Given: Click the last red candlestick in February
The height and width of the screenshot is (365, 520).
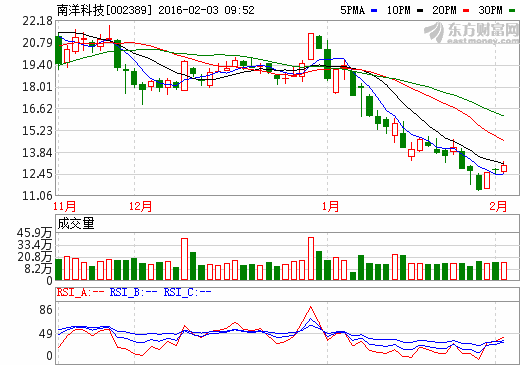Looking at the screenshot, I should pos(504,168).
